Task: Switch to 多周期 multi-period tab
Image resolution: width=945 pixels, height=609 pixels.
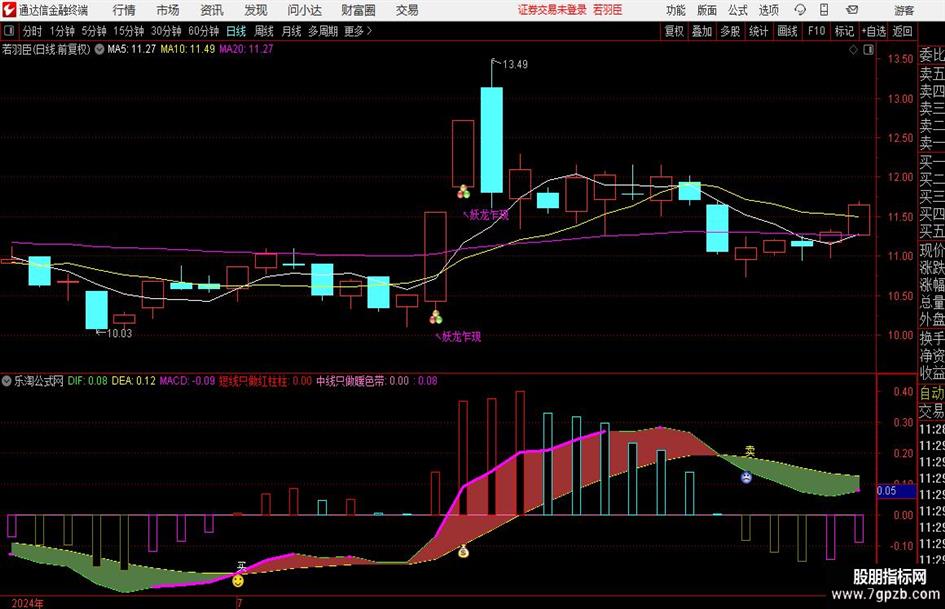Action: (323, 31)
